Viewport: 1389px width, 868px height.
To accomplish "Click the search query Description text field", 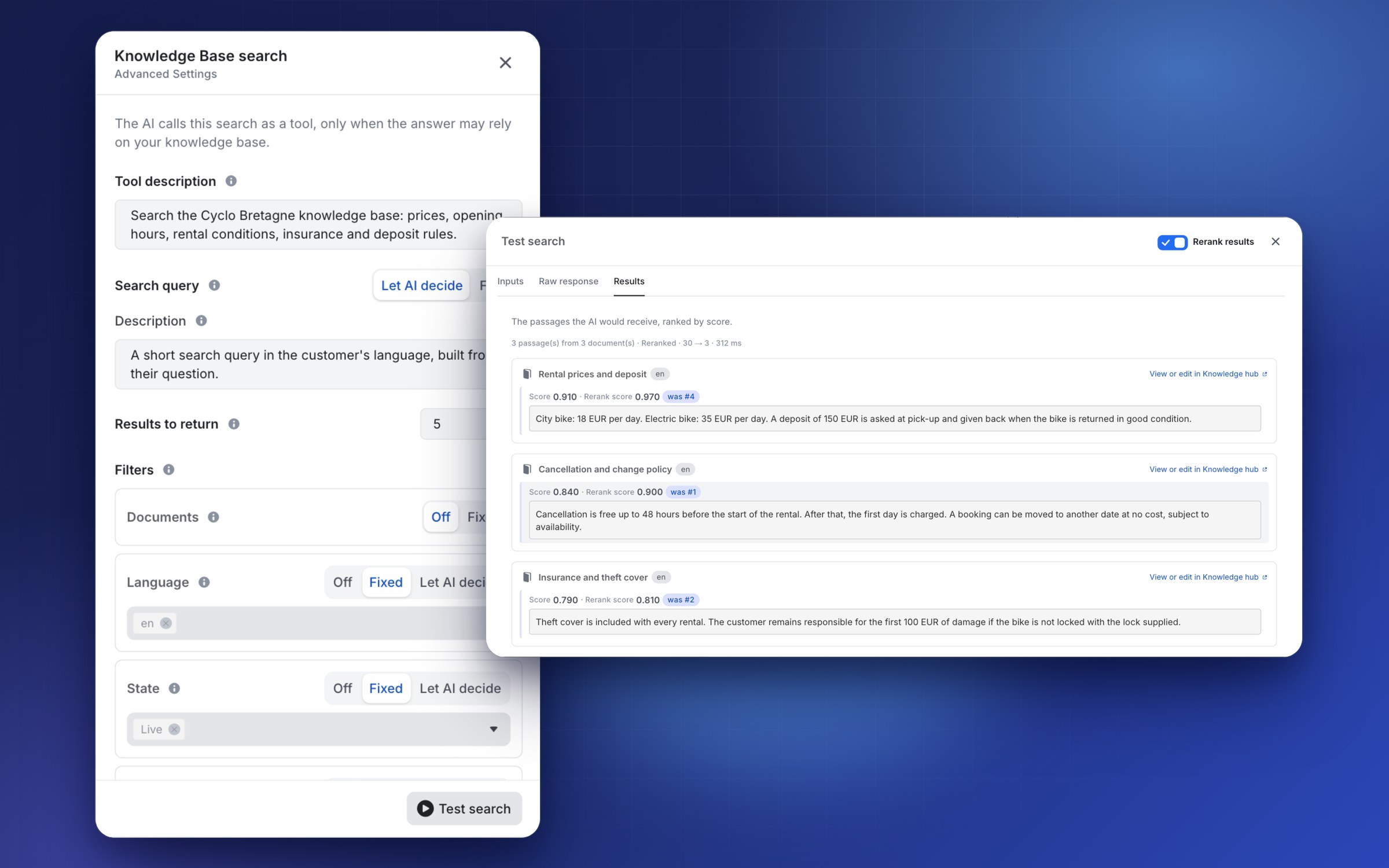I will point(301,364).
